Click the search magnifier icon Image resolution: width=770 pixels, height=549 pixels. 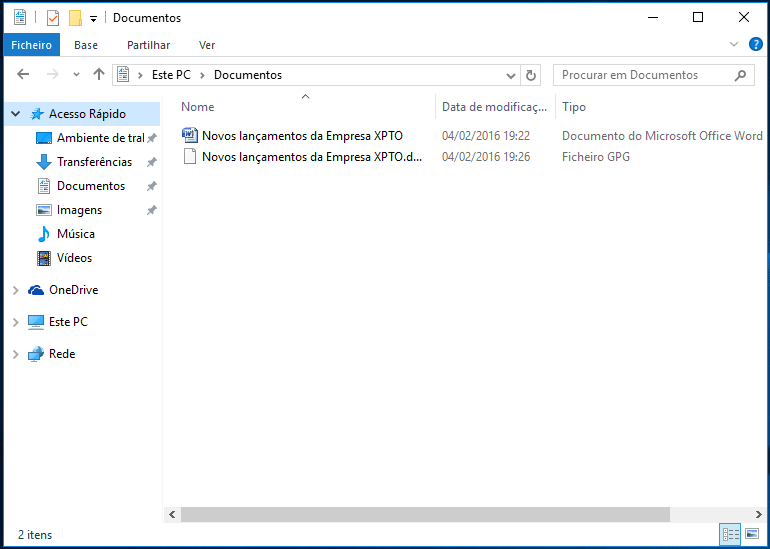point(740,75)
